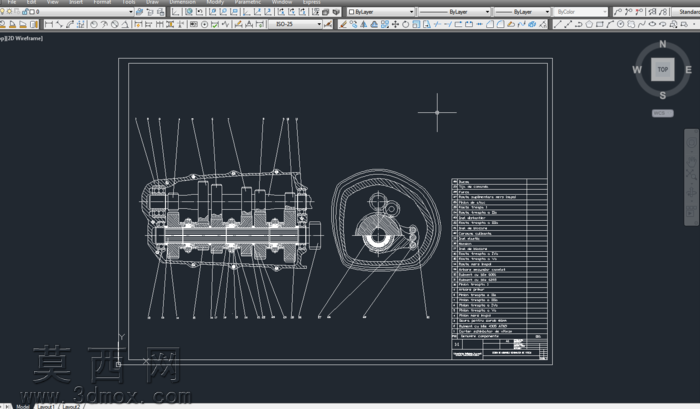Click the Erase tool in Modify toolbar
The height and width of the screenshot is (409, 700).
click(343, 24)
